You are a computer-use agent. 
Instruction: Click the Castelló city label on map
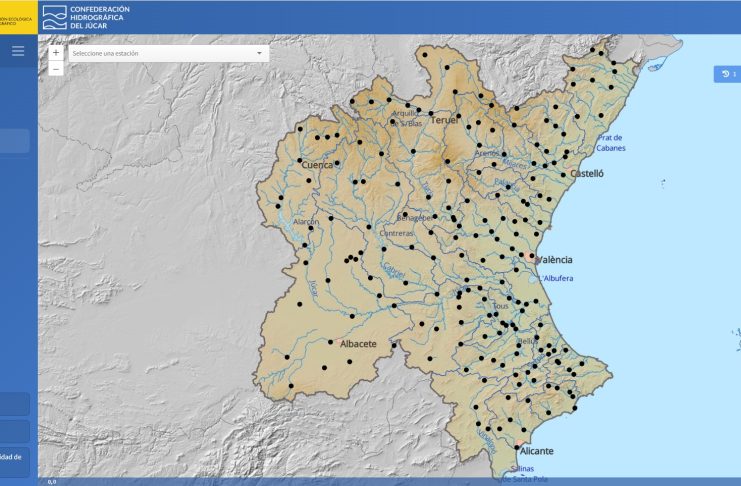tap(587, 174)
